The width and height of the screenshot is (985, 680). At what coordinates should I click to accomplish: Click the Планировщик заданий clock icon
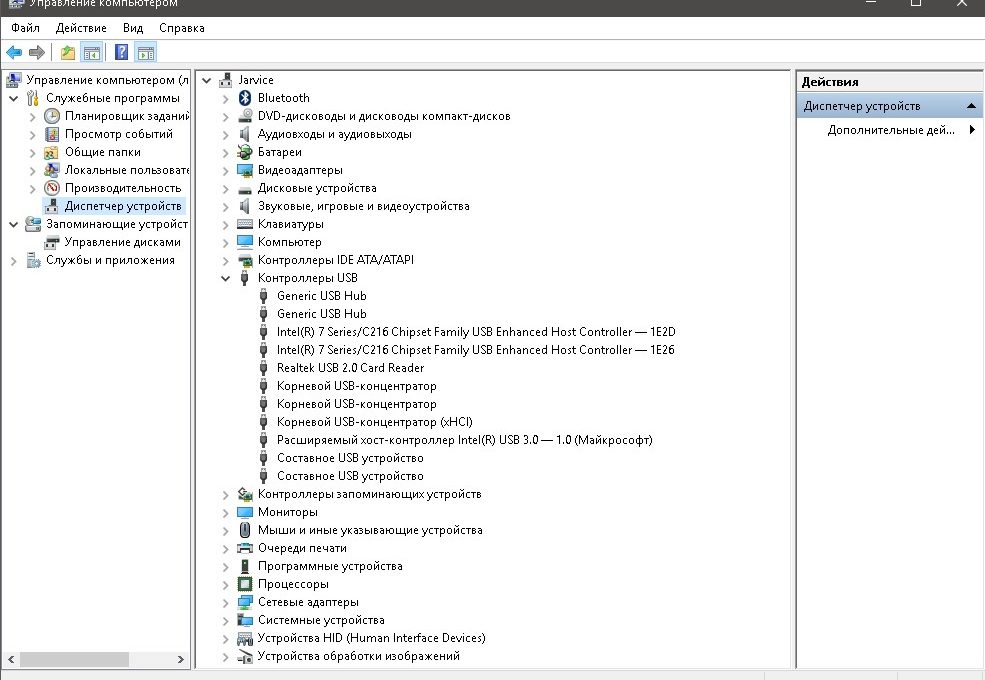tap(52, 116)
